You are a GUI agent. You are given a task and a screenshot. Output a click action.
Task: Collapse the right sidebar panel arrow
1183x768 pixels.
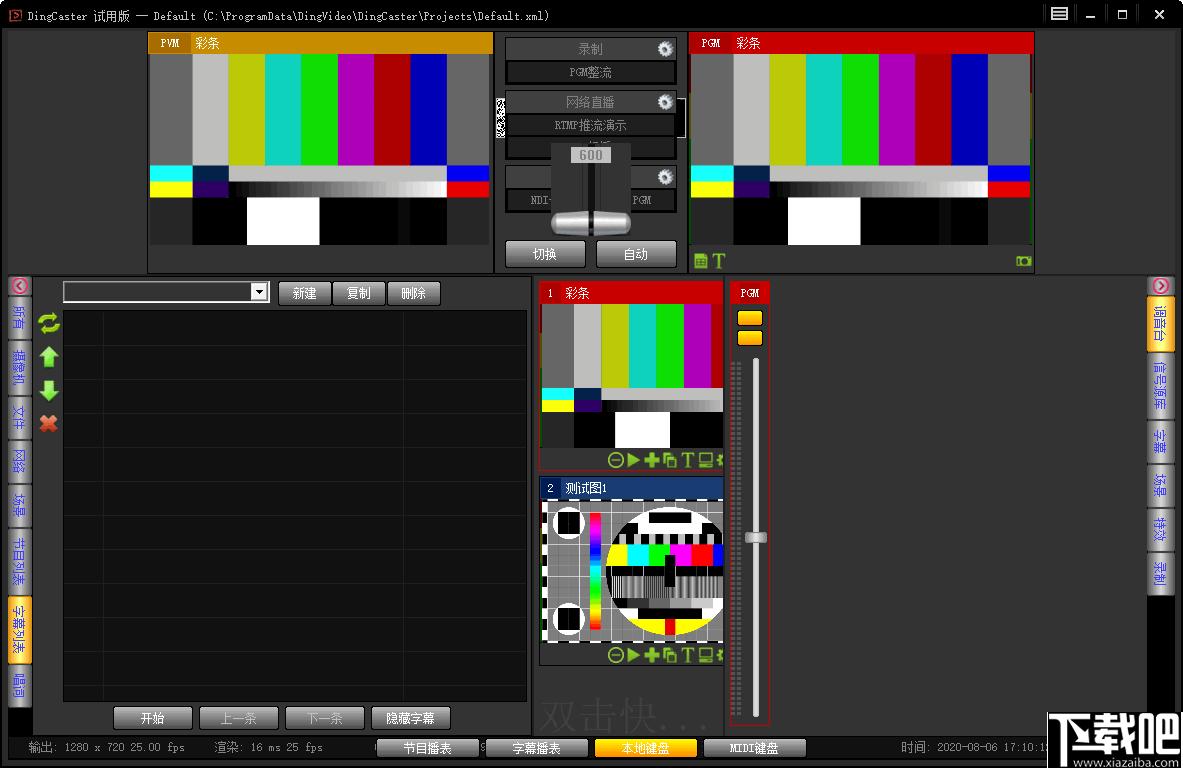[x=1160, y=285]
